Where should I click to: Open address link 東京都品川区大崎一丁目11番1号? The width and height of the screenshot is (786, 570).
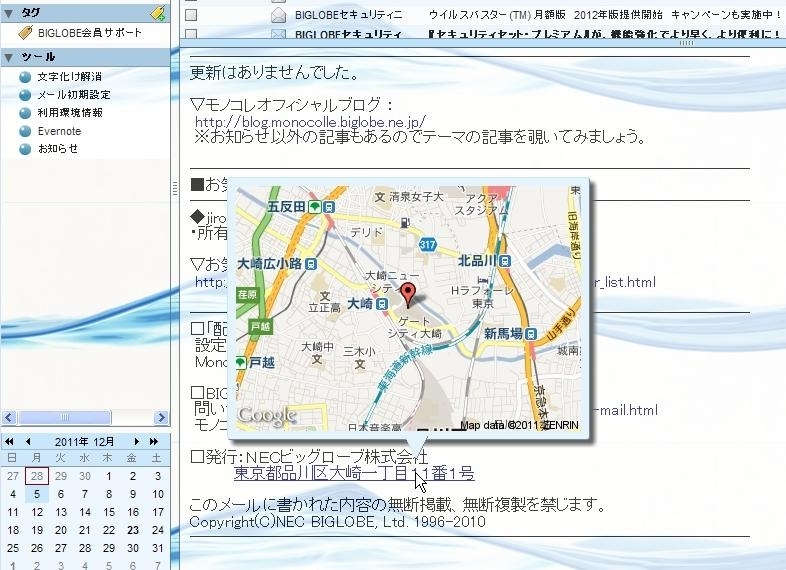[354, 473]
